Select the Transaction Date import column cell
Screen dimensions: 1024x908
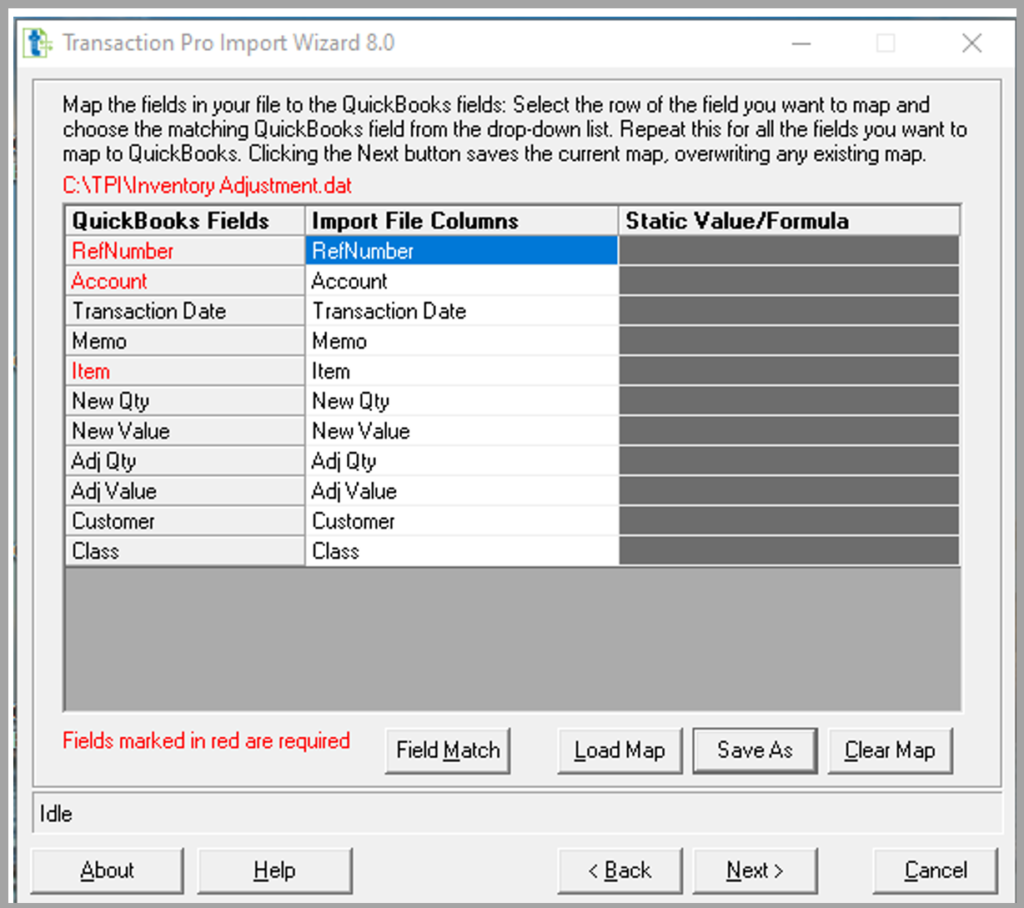461,311
